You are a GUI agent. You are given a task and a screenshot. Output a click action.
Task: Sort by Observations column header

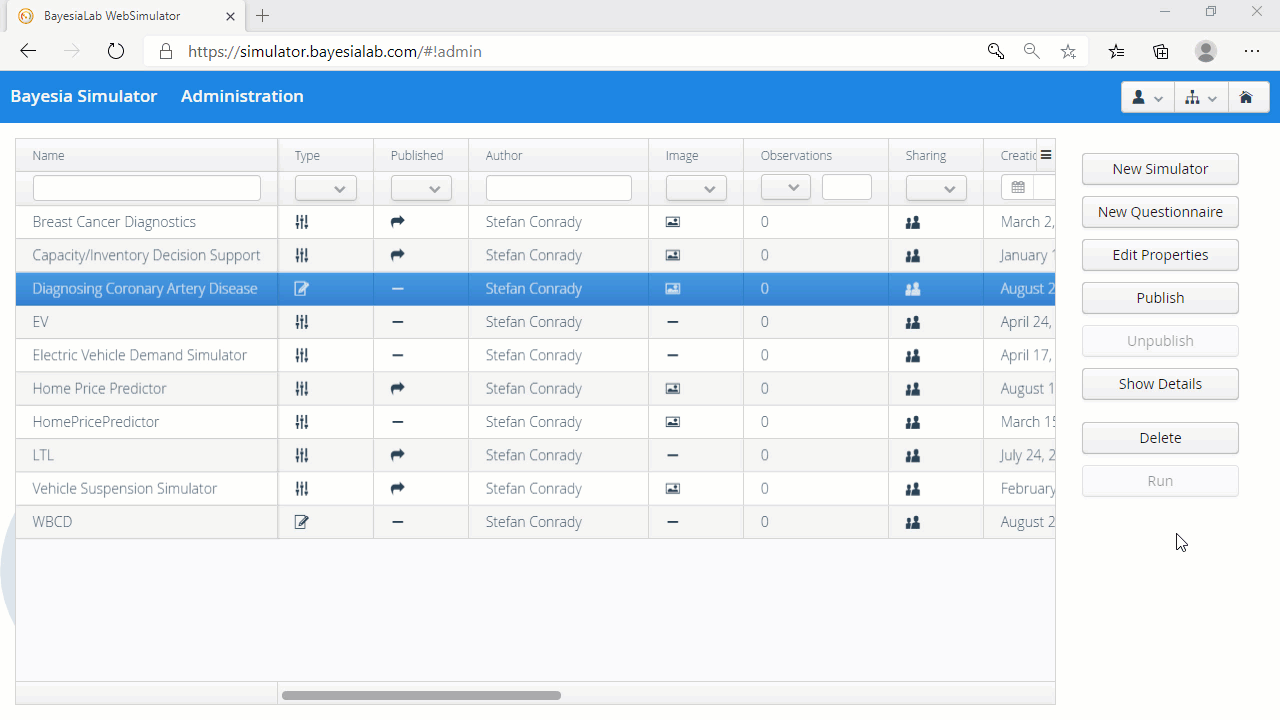pos(816,155)
